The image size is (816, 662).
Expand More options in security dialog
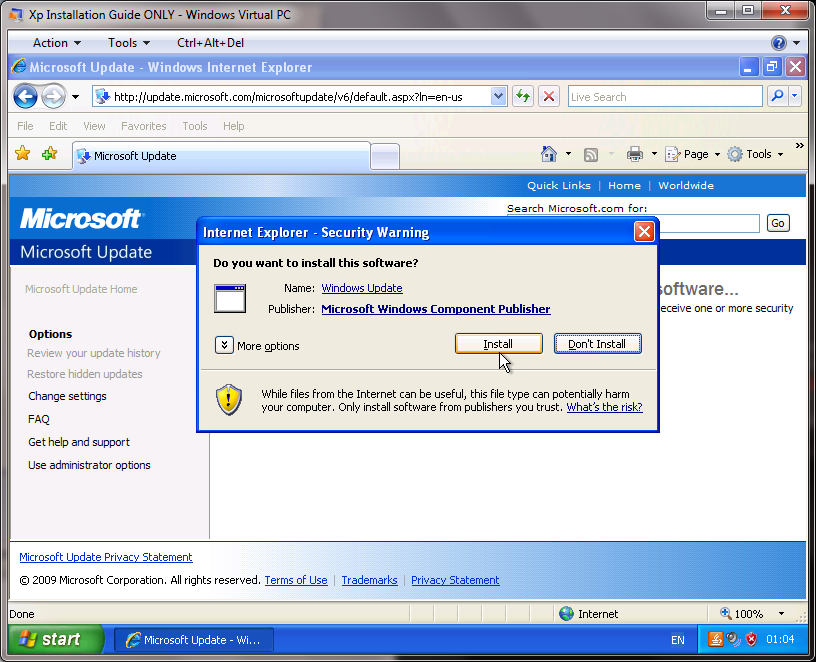(x=224, y=345)
